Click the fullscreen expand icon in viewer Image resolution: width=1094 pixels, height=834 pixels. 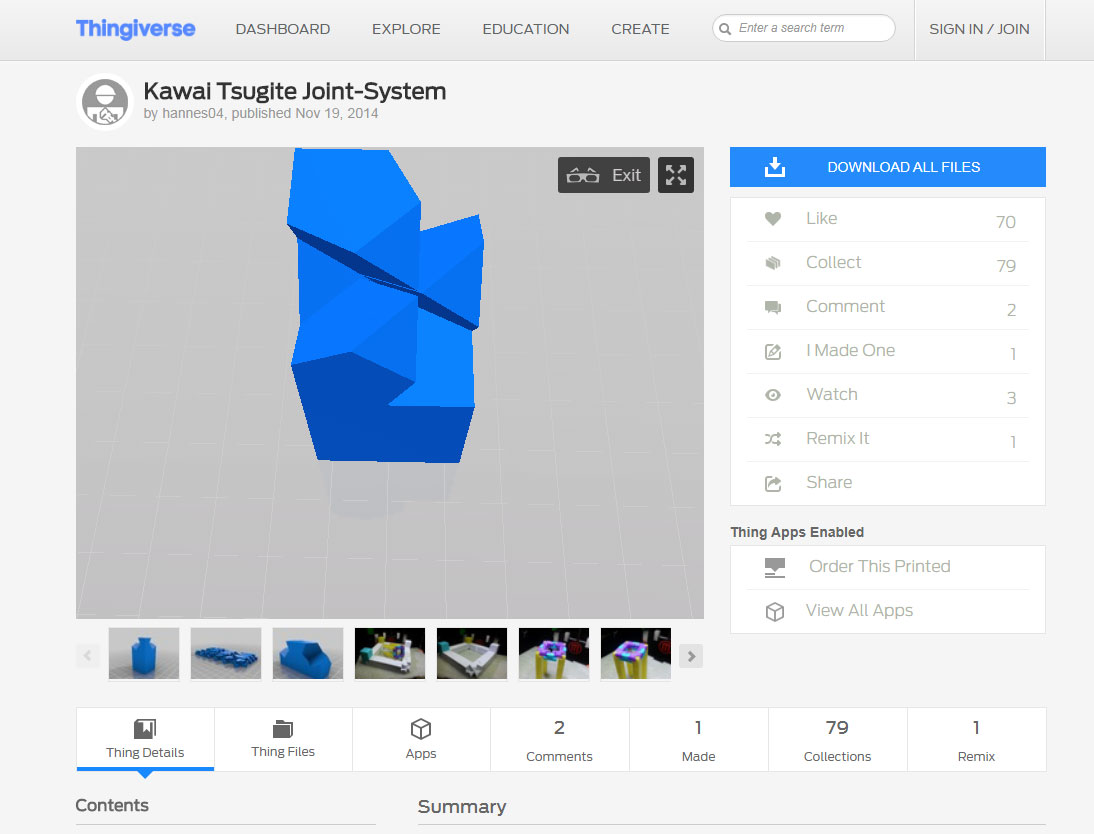click(676, 175)
